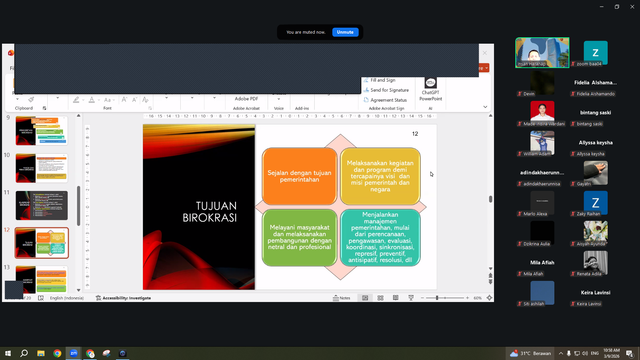The image size is (640, 360).
Task: Select slide 11 thumbnail
Action: click(x=42, y=205)
